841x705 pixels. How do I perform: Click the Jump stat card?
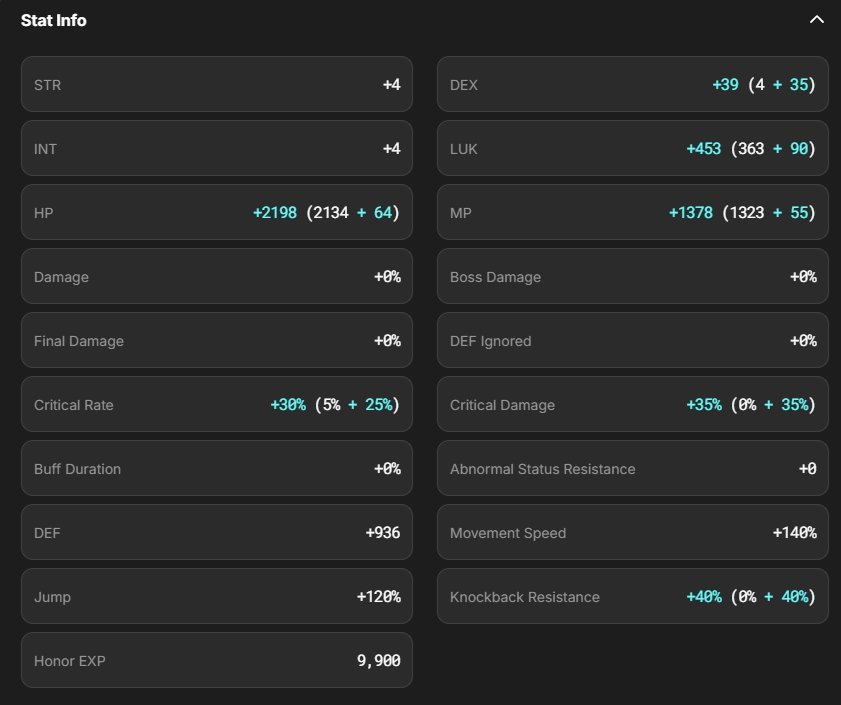point(216,597)
